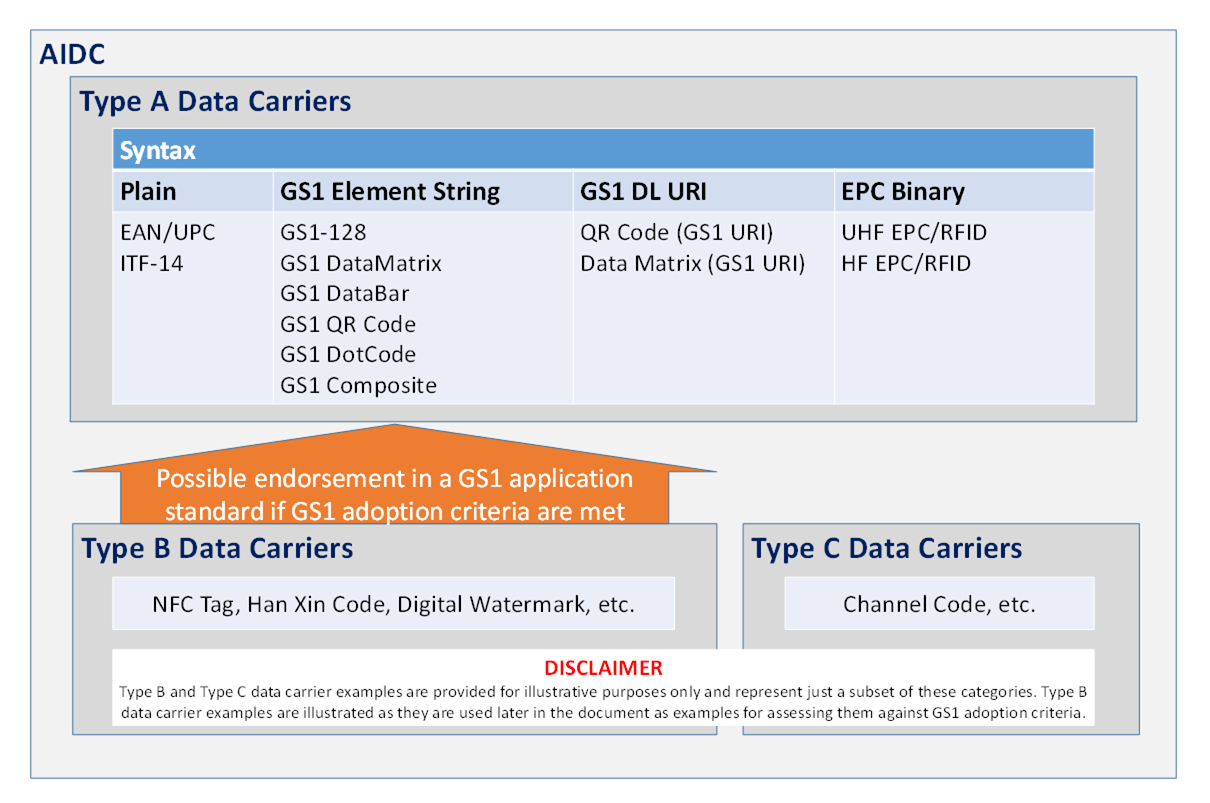This screenshot has height=803, width=1210.
Task: Click the NFC Tag, Han Xin Code box
Action: tap(393, 604)
